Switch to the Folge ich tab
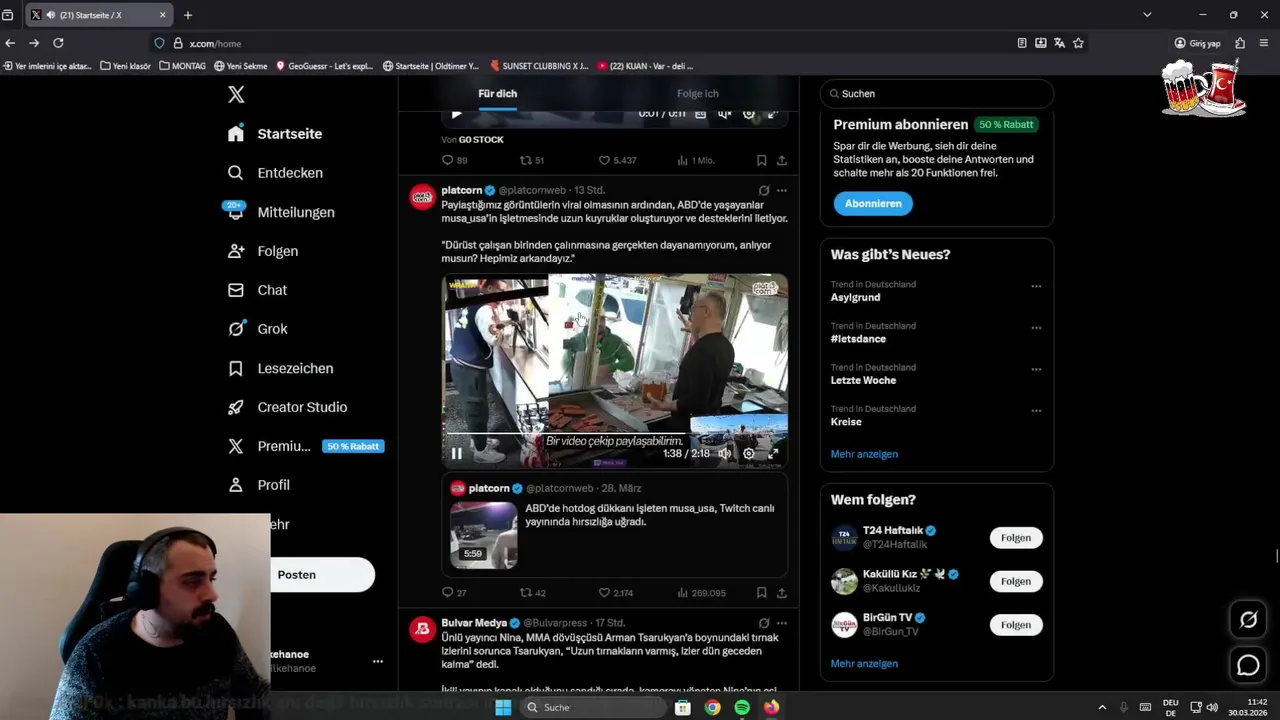This screenshot has width=1280, height=720. tap(697, 94)
